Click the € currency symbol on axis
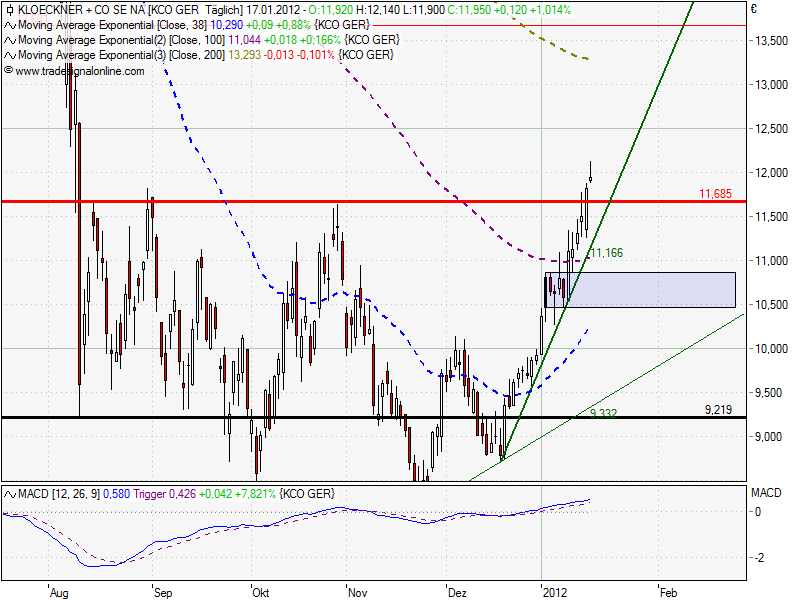Image resolution: width=800 pixels, height=600 pixels. [754, 9]
